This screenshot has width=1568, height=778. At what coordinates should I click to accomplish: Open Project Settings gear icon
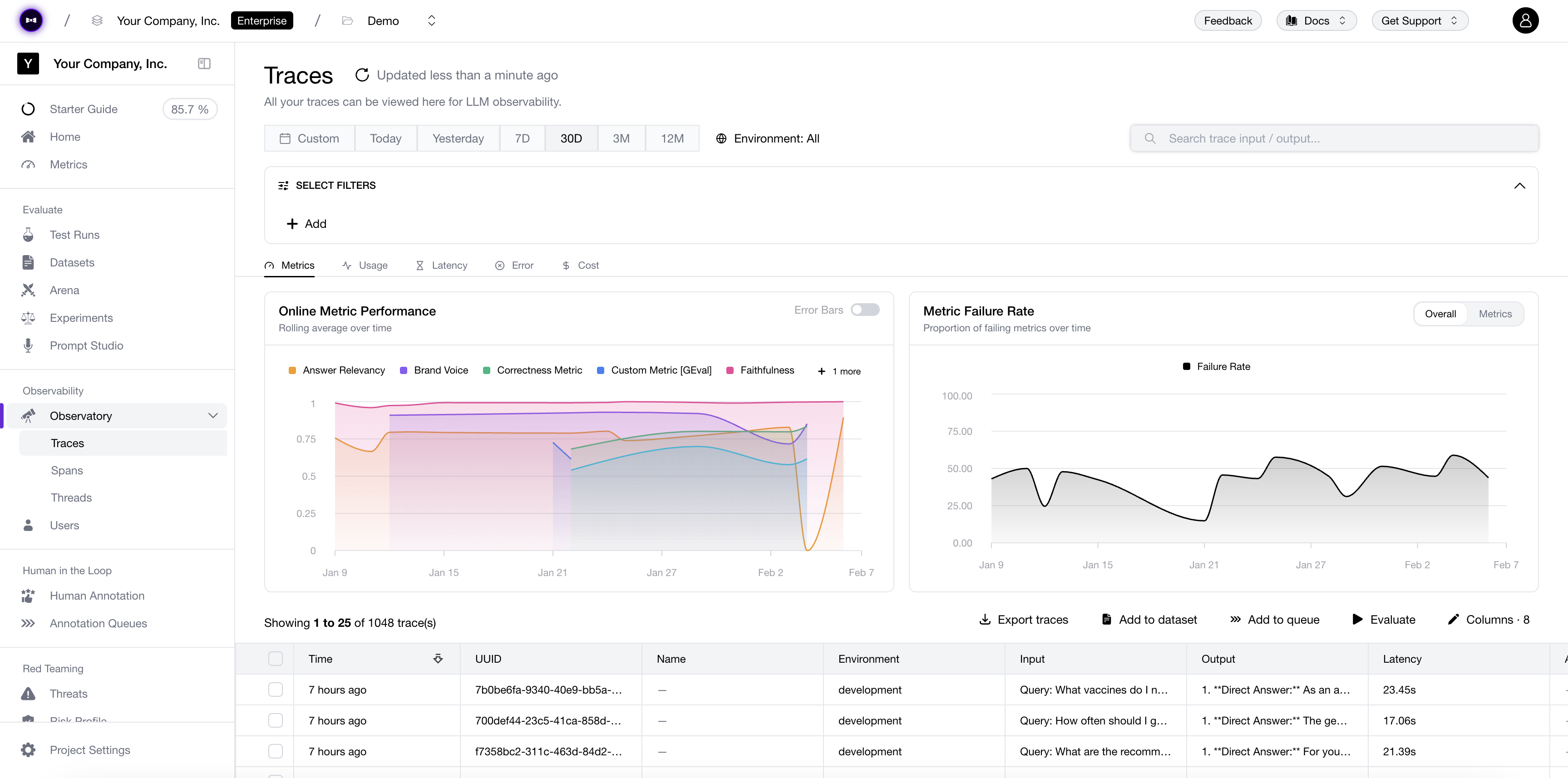pos(28,750)
